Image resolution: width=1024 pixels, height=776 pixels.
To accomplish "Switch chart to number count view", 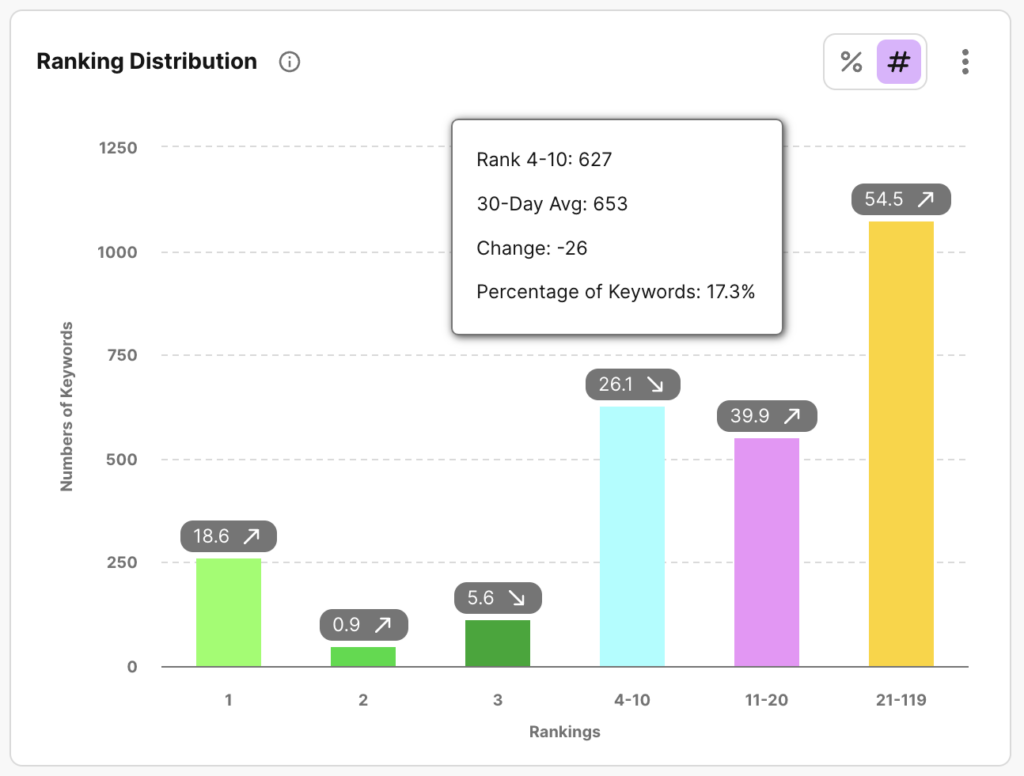I will pos(898,62).
